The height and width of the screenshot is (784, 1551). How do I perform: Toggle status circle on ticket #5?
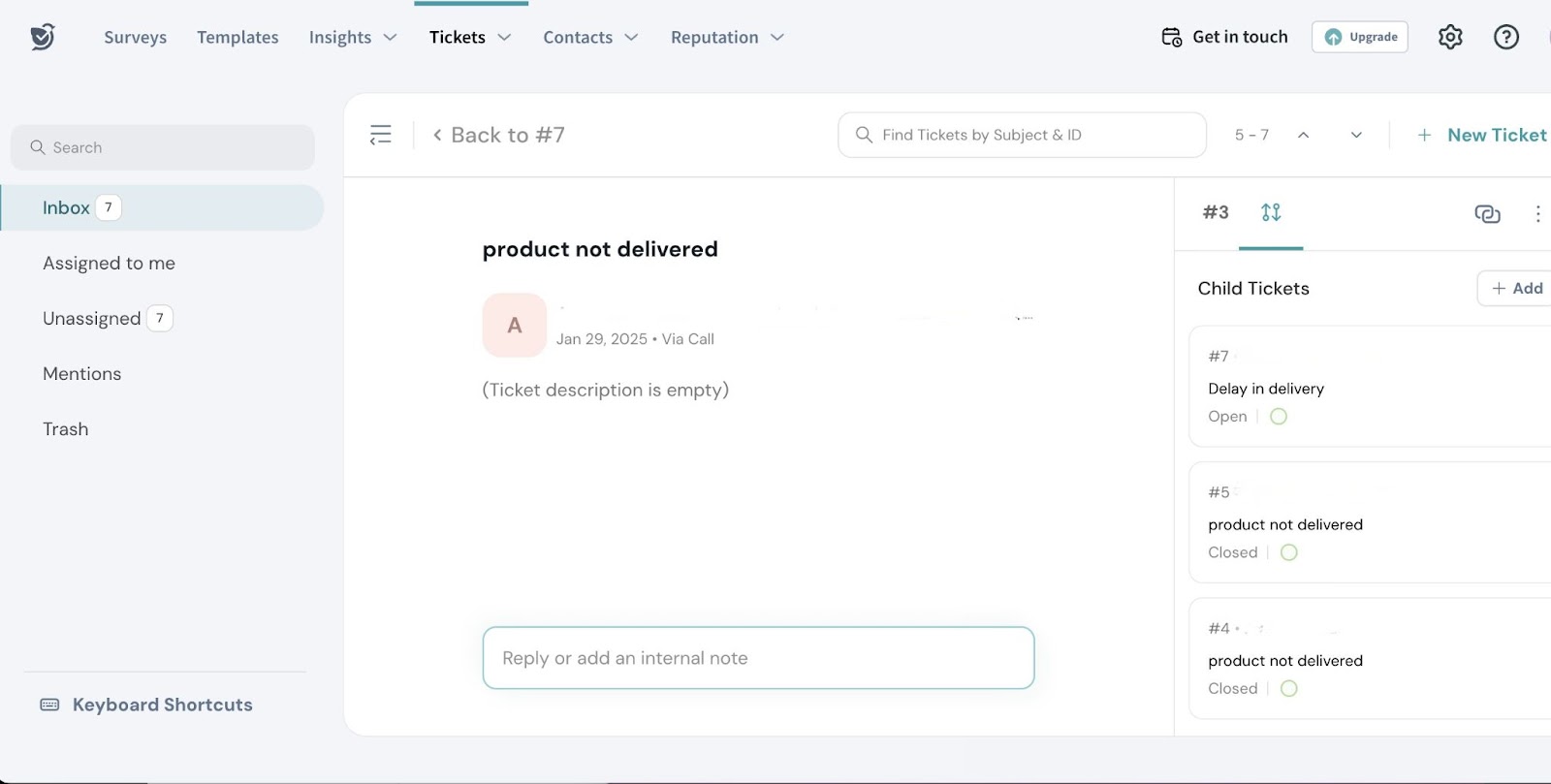pos(1289,552)
